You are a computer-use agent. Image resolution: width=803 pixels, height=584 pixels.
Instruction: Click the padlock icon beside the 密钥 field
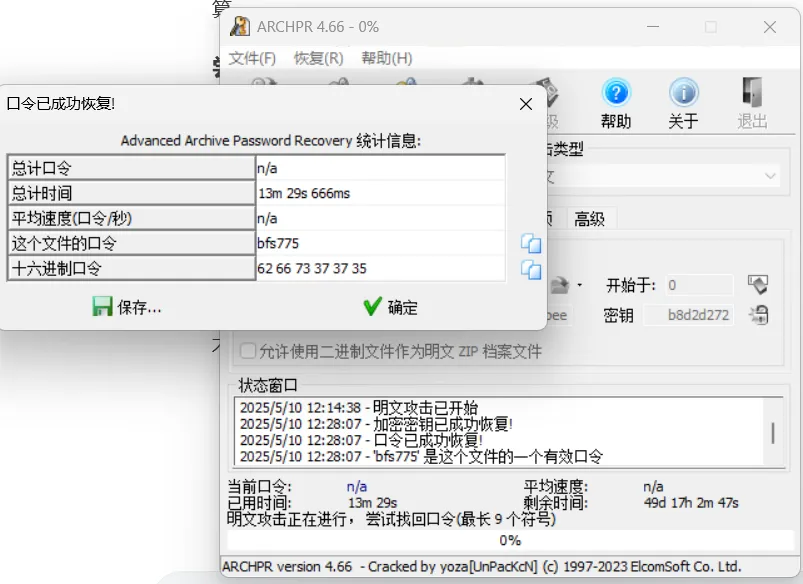click(x=758, y=315)
